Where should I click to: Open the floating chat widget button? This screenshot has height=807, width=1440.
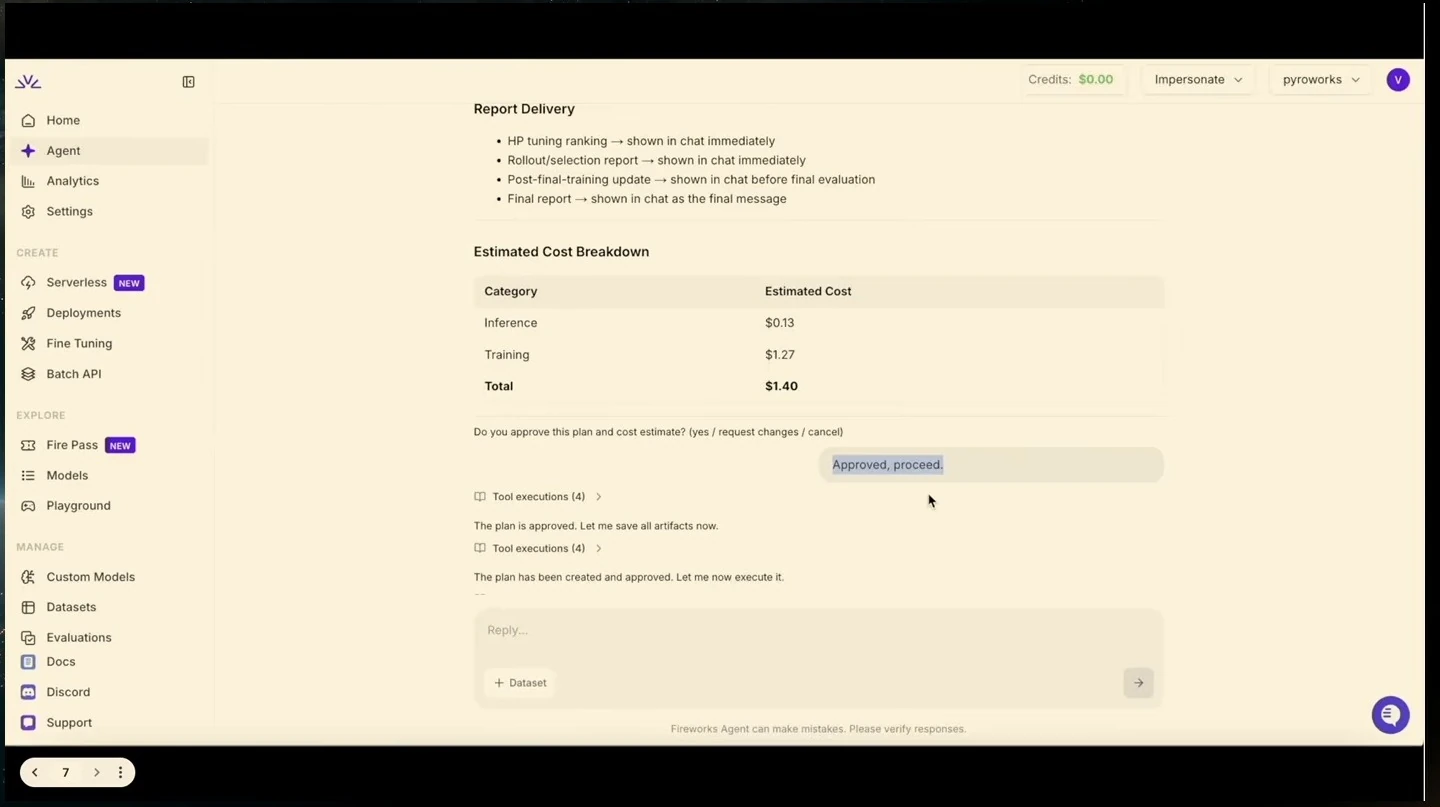[1390, 715]
